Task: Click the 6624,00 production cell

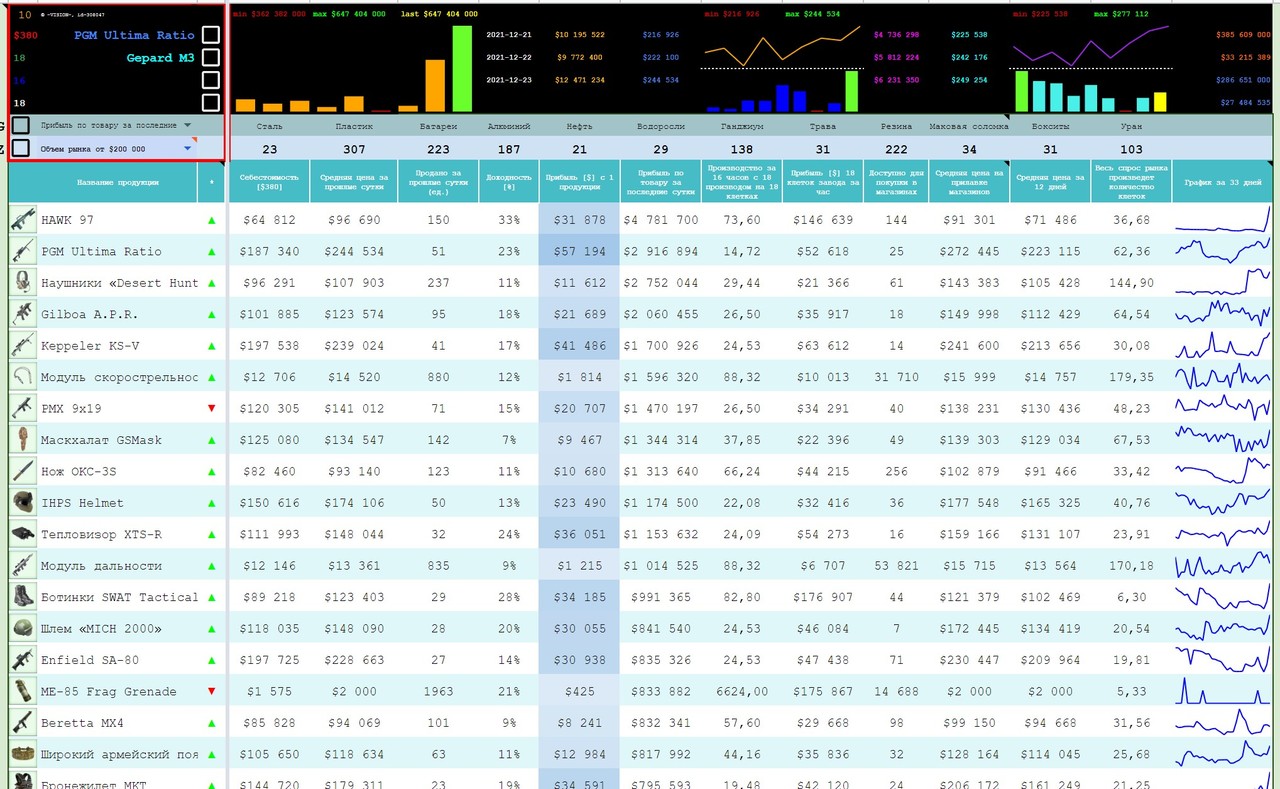Action: pyautogui.click(x=741, y=692)
